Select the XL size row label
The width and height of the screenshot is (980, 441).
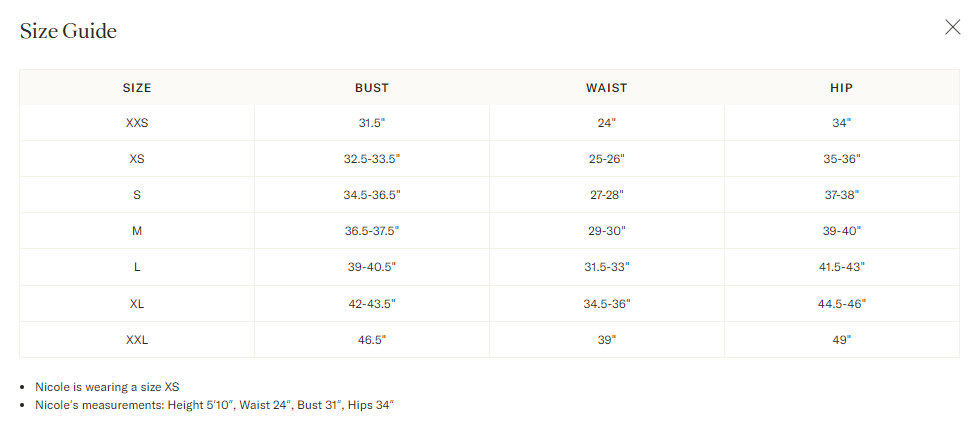137,303
